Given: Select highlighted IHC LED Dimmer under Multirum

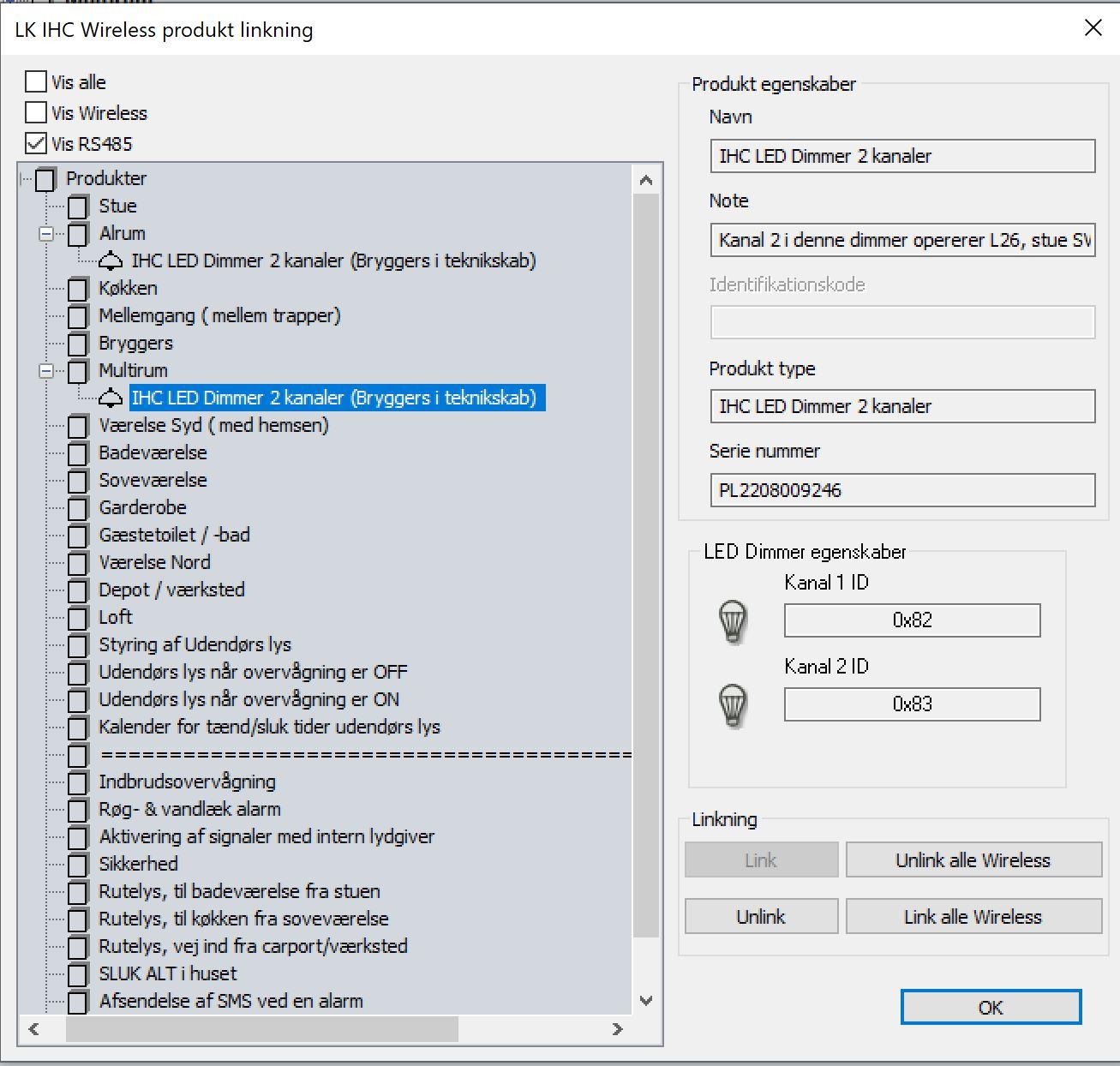Looking at the screenshot, I should click(x=337, y=398).
